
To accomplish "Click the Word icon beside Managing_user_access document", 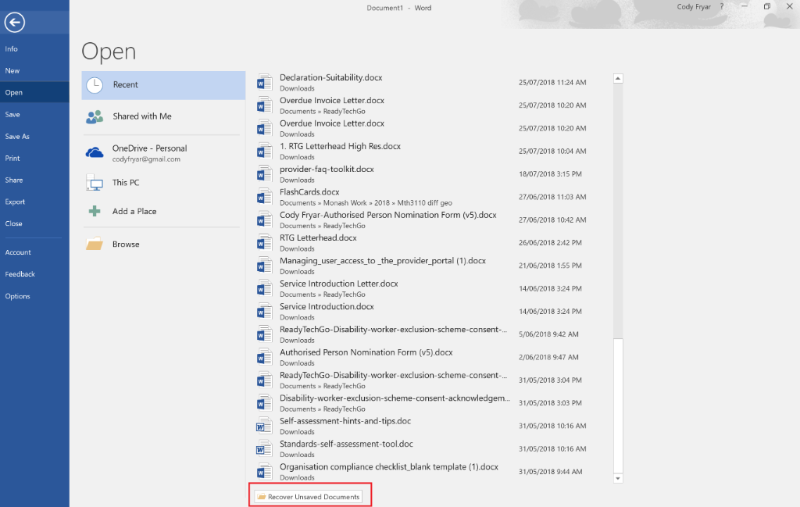I will coord(264,266).
